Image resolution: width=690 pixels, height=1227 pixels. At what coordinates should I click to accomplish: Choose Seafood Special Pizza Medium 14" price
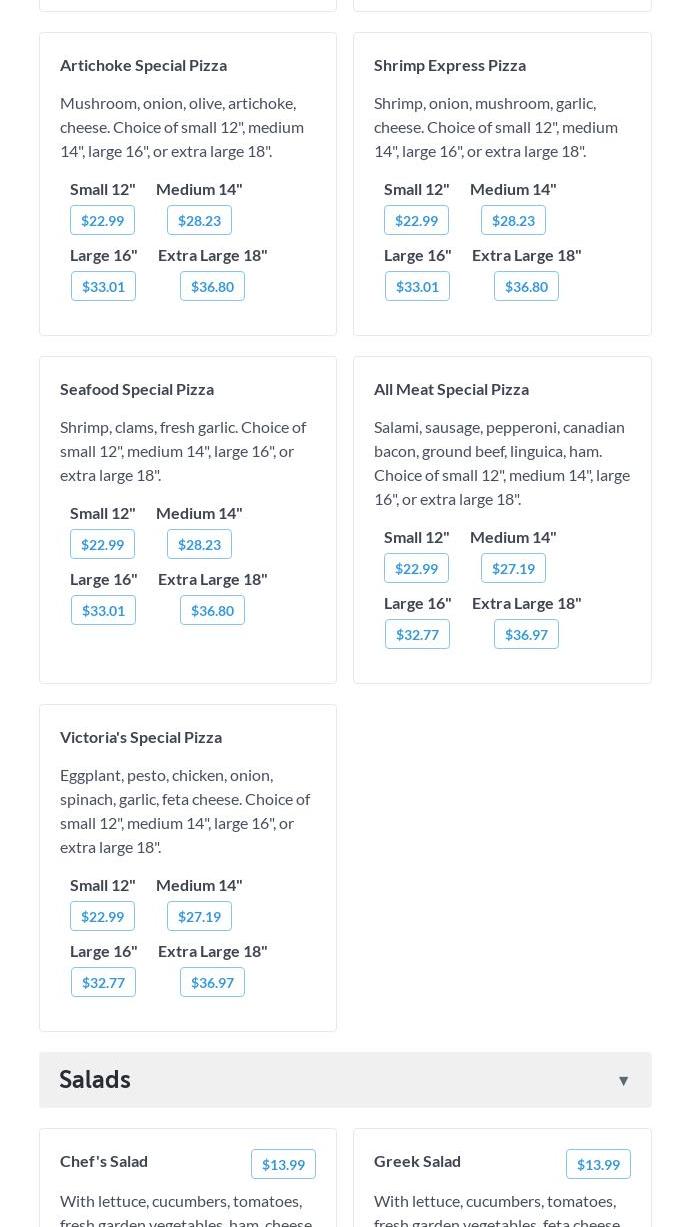point(199,544)
